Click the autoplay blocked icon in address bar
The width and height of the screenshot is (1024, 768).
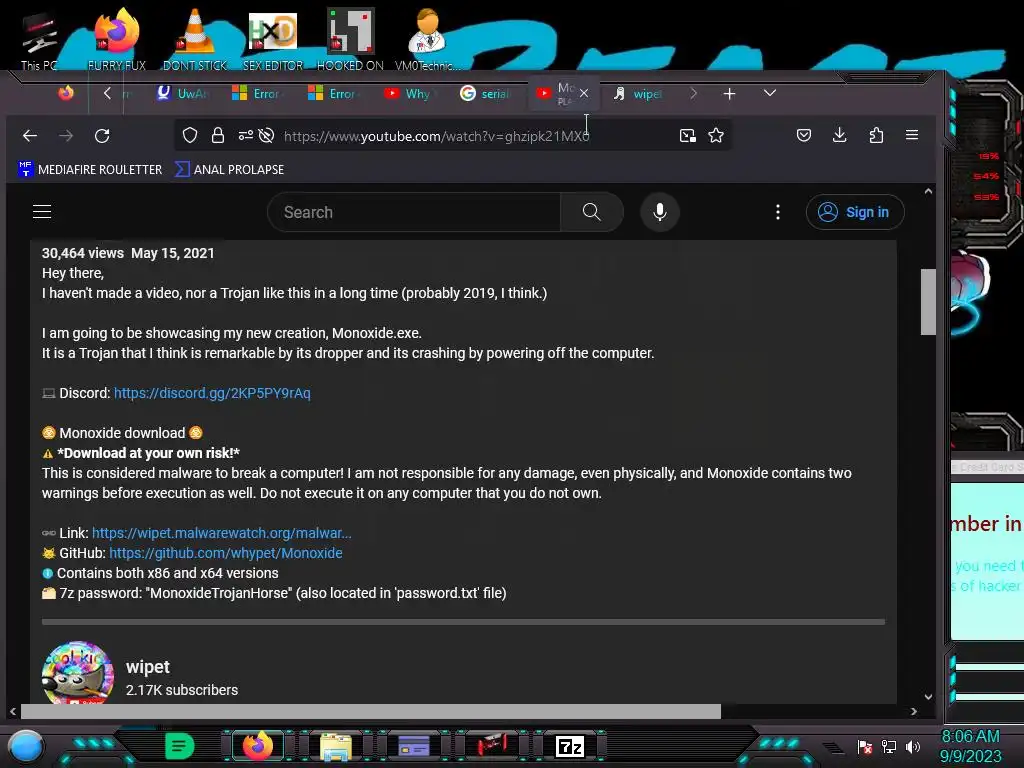pos(266,135)
